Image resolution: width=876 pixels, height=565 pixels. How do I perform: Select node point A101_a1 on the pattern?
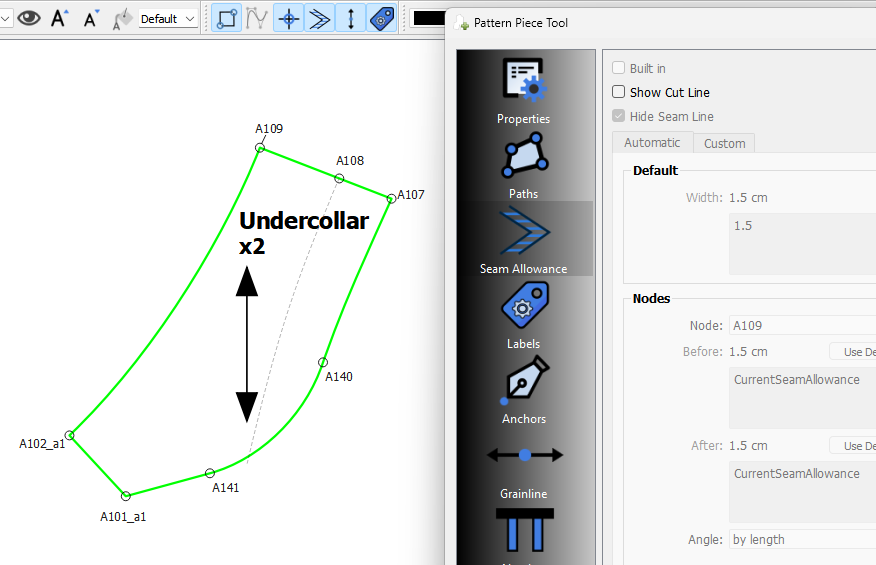126,496
